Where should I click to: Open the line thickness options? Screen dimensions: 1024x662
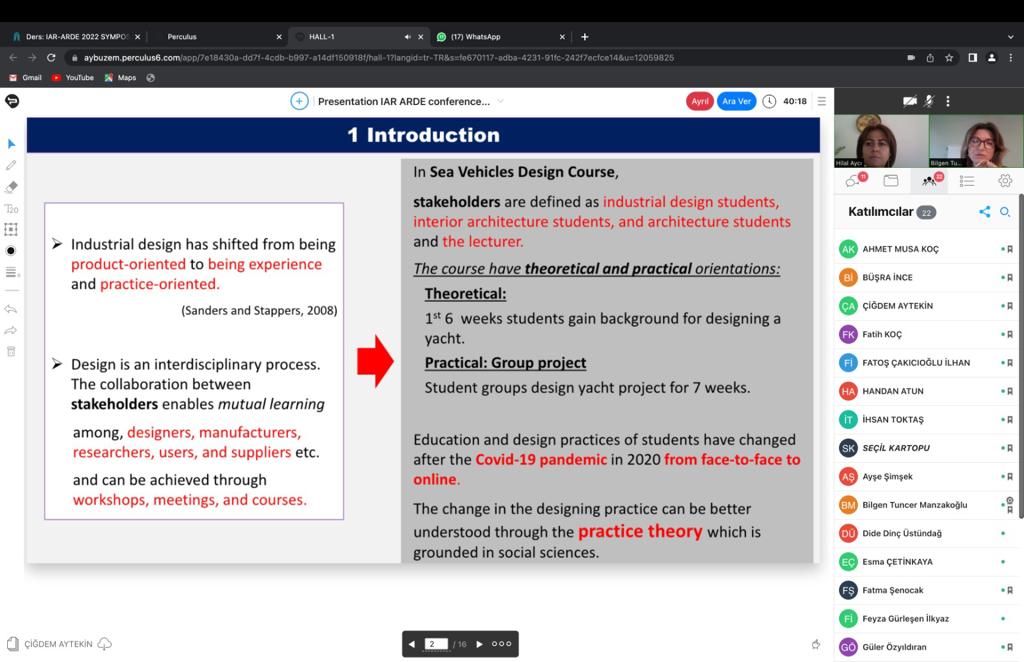(x=11, y=272)
